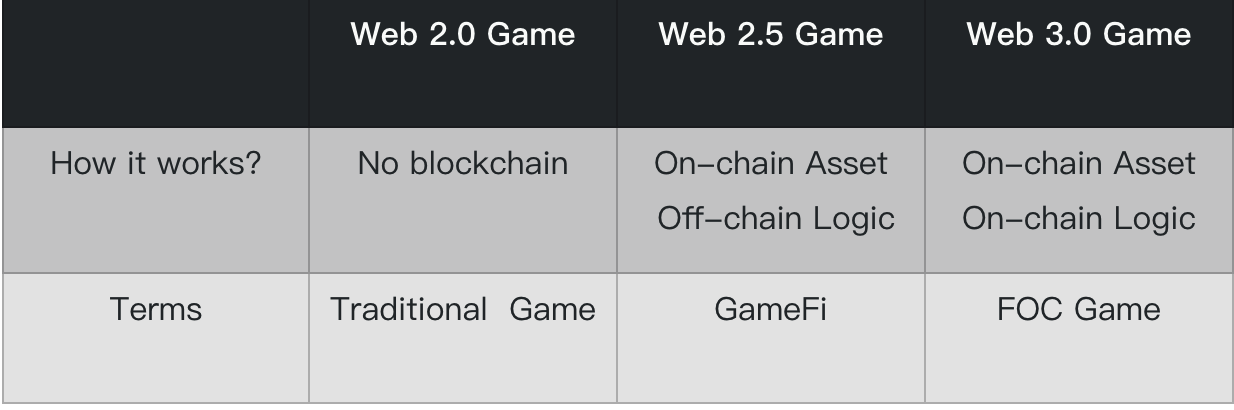The height and width of the screenshot is (410, 1234).
Task: Click the word Traditional in Terms row
Action: [408, 309]
